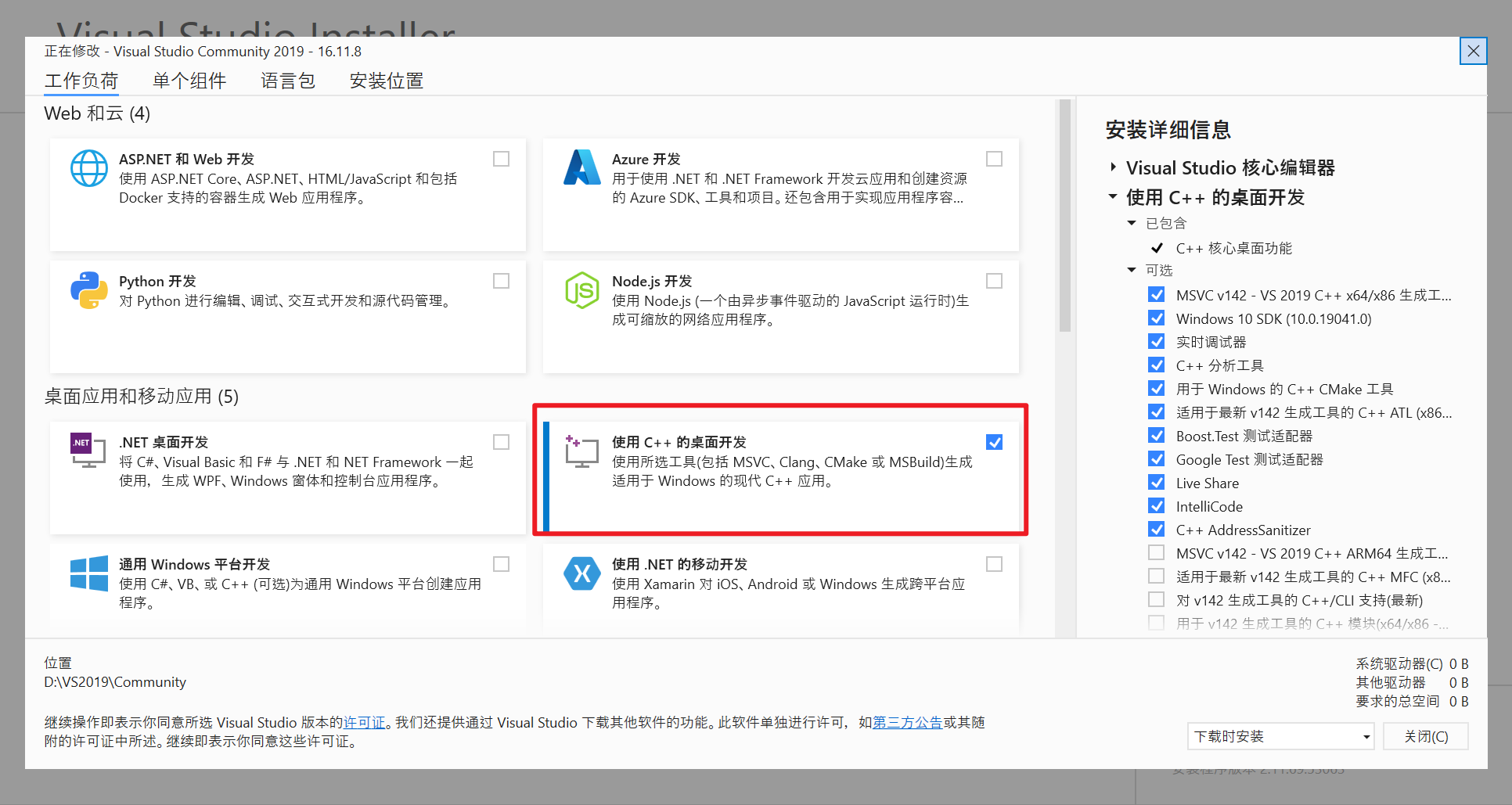This screenshot has width=1512, height=805.
Task: Select the Python 开发 workload card title
Action: point(157,281)
